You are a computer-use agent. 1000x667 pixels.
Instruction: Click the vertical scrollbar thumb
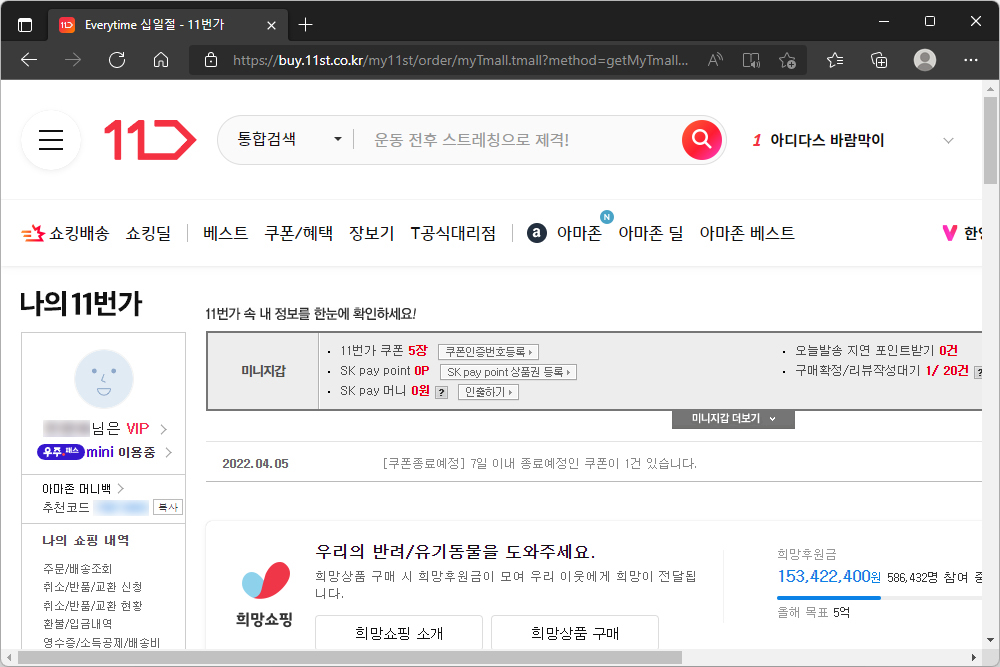pyautogui.click(x=990, y=140)
